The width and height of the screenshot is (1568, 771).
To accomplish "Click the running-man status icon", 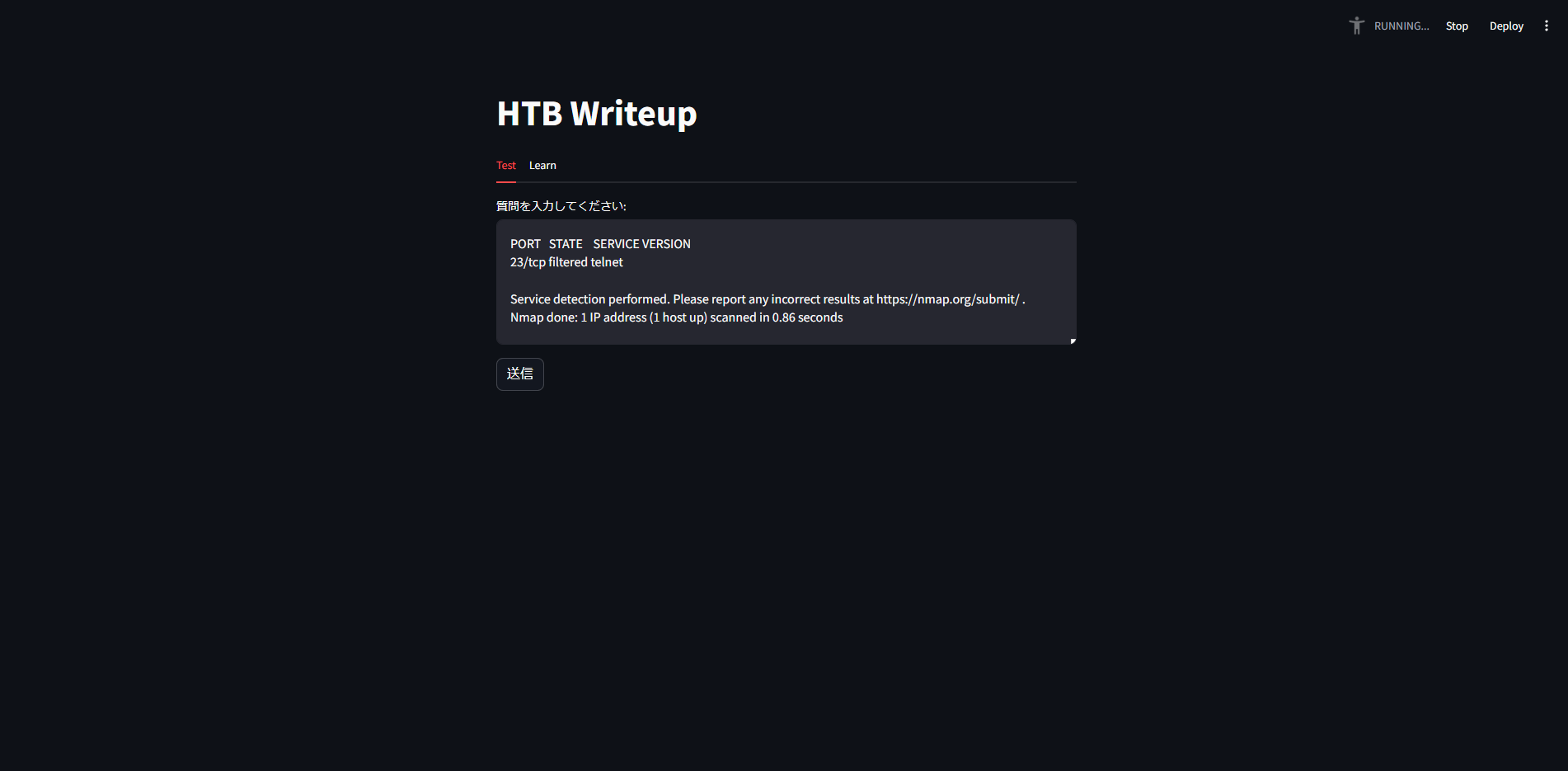I will click(x=1356, y=26).
